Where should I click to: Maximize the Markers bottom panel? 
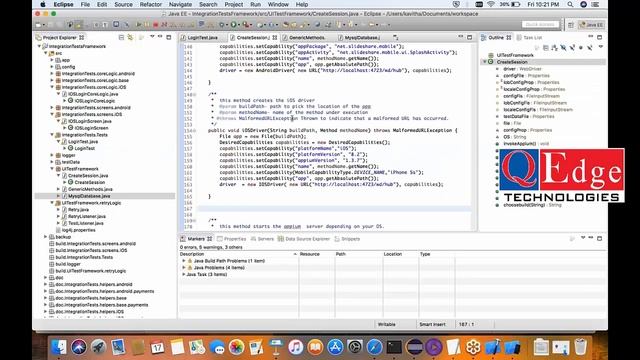point(600,238)
